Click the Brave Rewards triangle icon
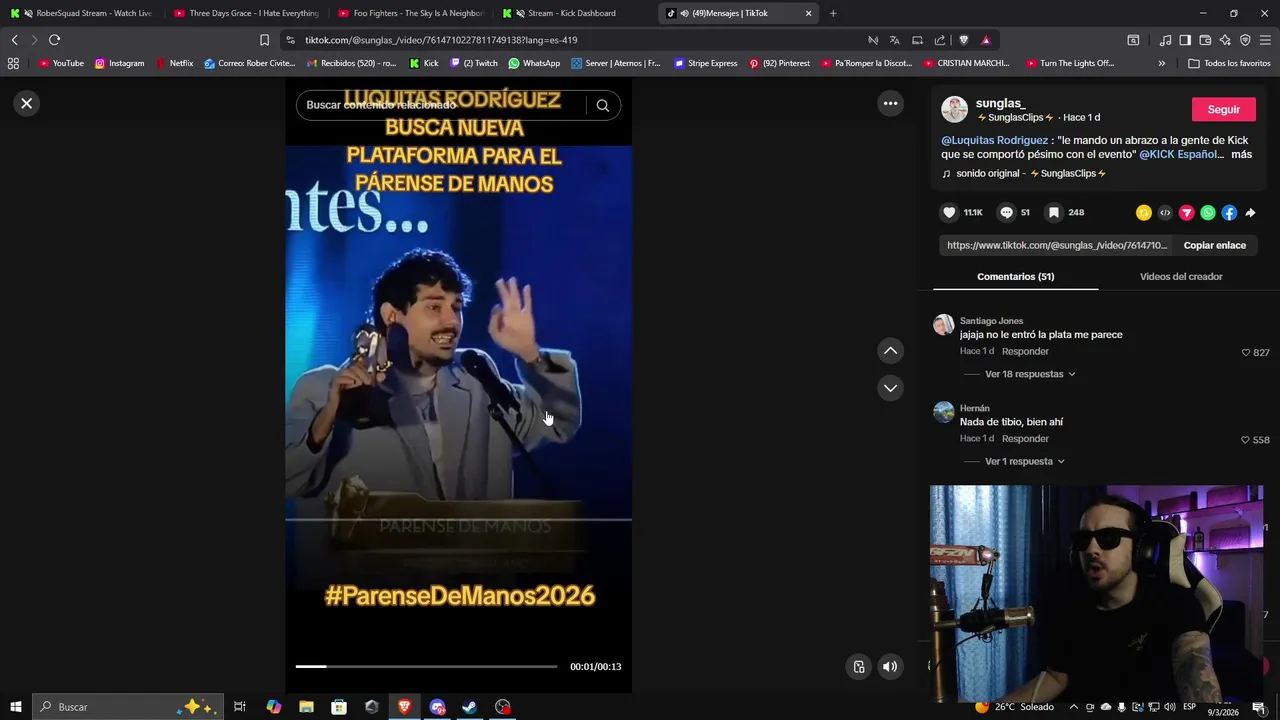Viewport: 1280px width, 720px height. coord(986,40)
